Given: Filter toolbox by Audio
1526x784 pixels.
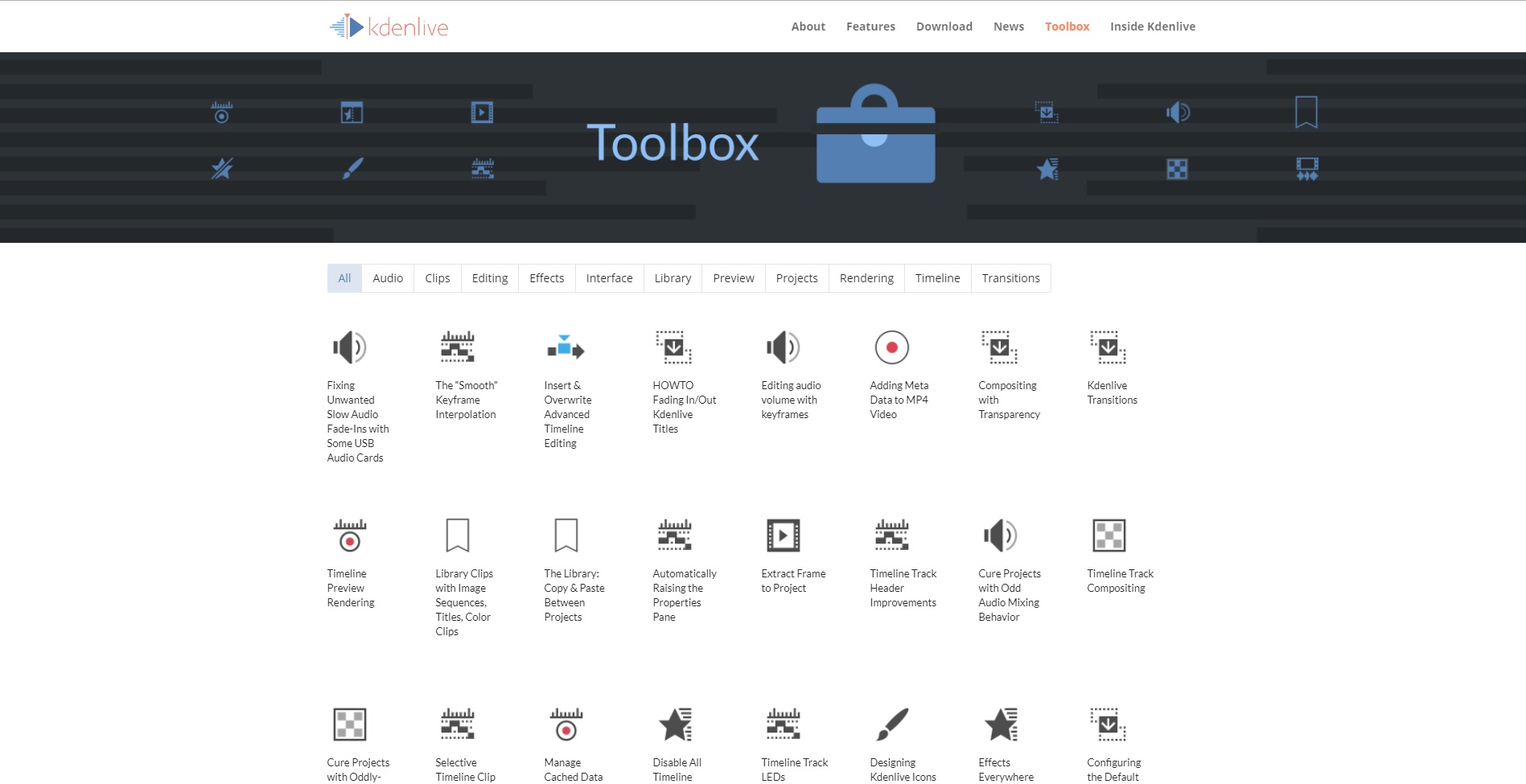Looking at the screenshot, I should (388, 278).
